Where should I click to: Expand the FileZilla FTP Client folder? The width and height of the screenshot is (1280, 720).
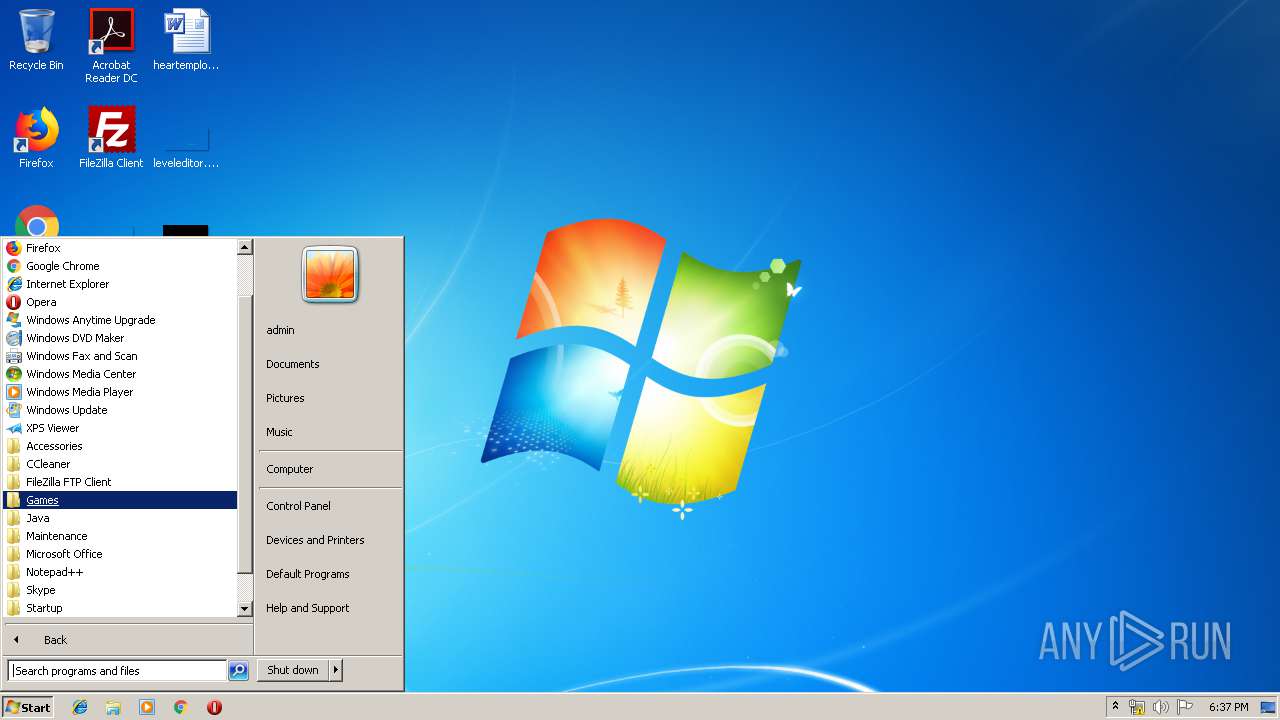click(120, 482)
